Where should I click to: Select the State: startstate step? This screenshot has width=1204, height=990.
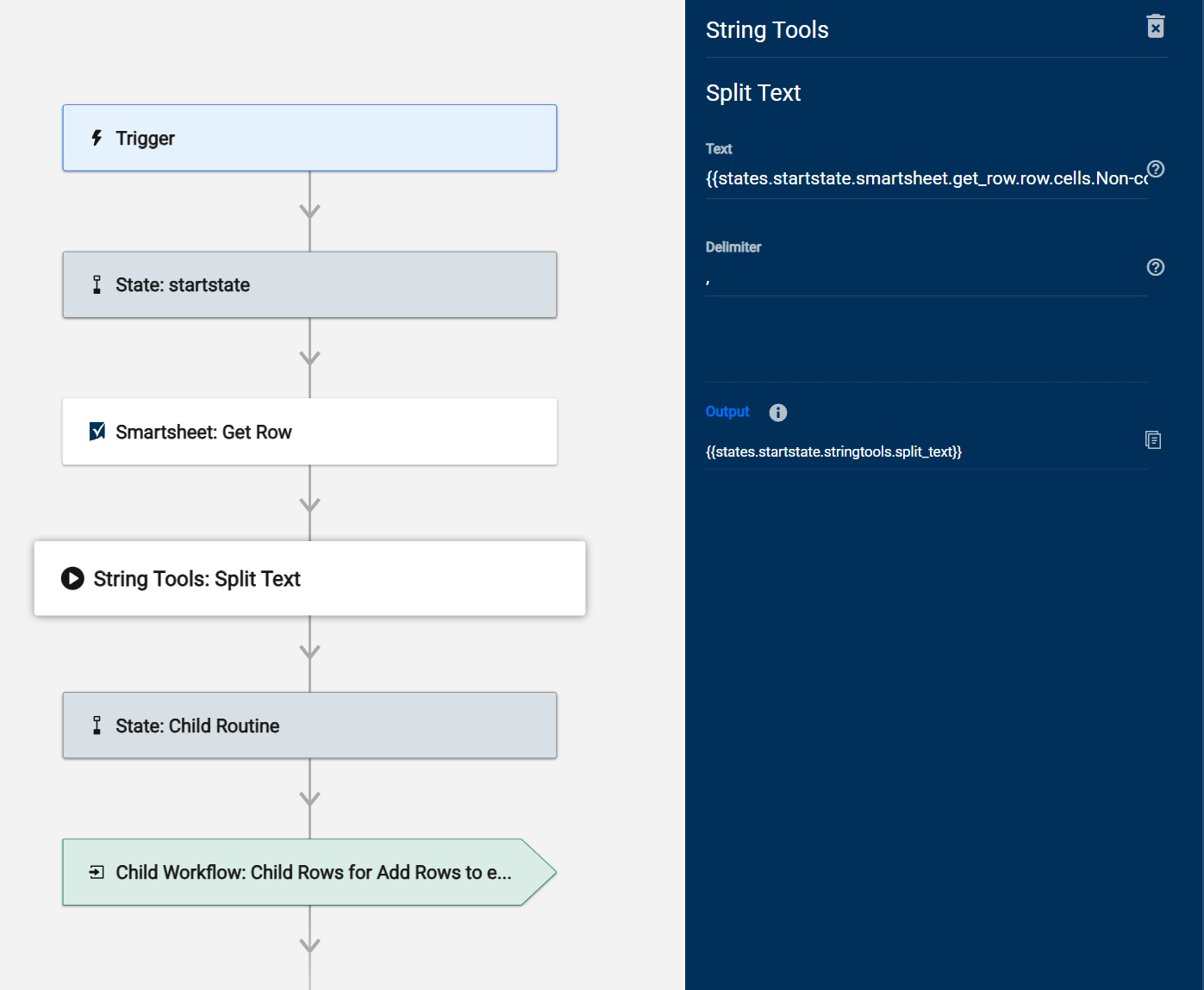tap(309, 285)
